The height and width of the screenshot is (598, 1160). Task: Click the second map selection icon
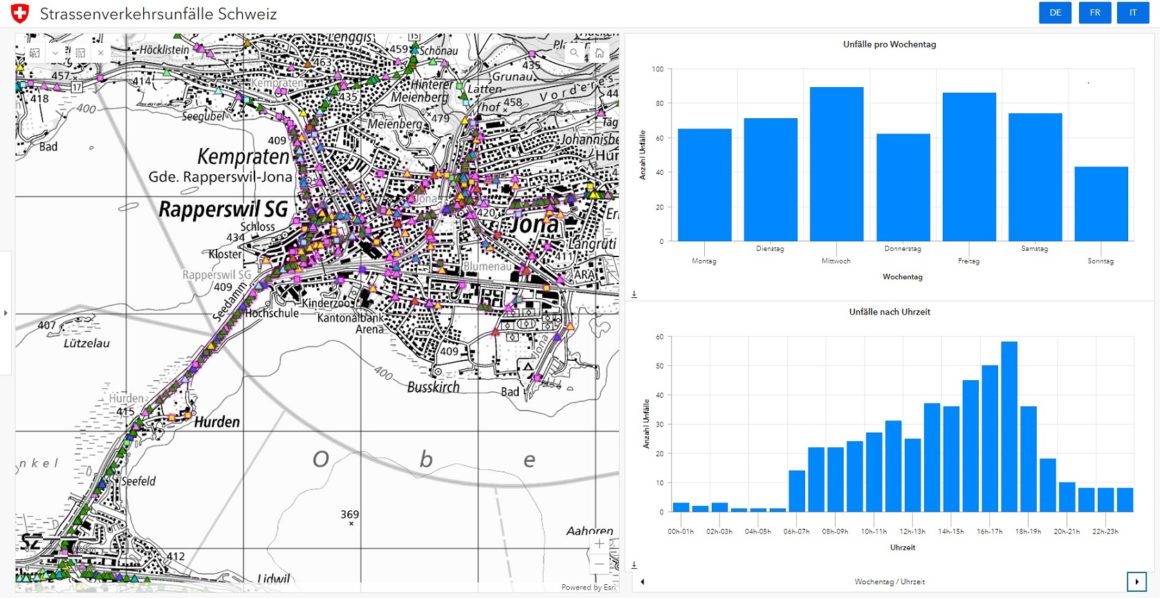pos(78,52)
